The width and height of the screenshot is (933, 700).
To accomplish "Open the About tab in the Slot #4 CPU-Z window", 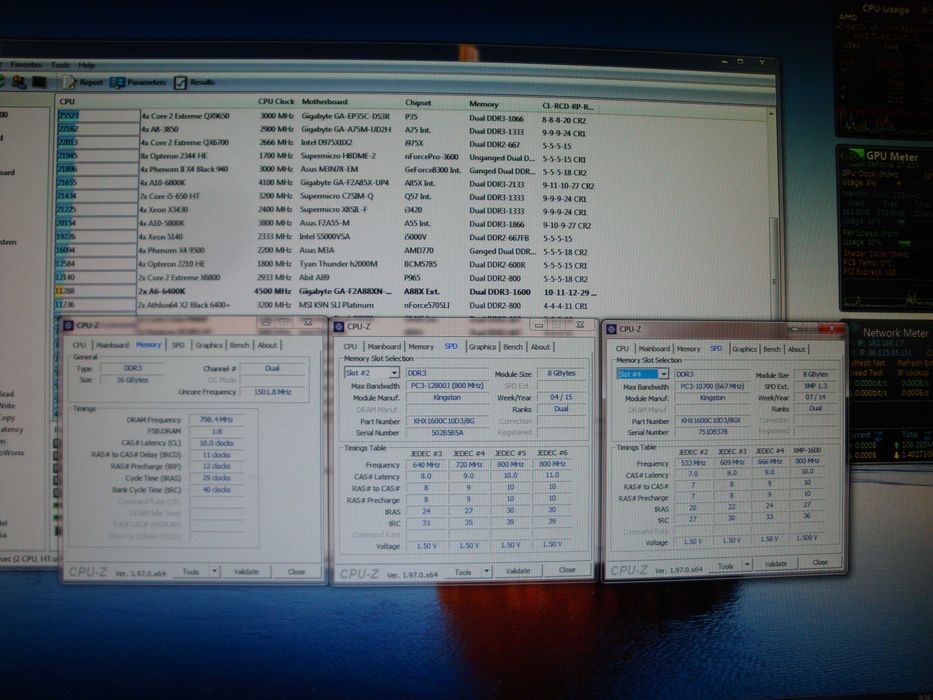I will (x=797, y=349).
